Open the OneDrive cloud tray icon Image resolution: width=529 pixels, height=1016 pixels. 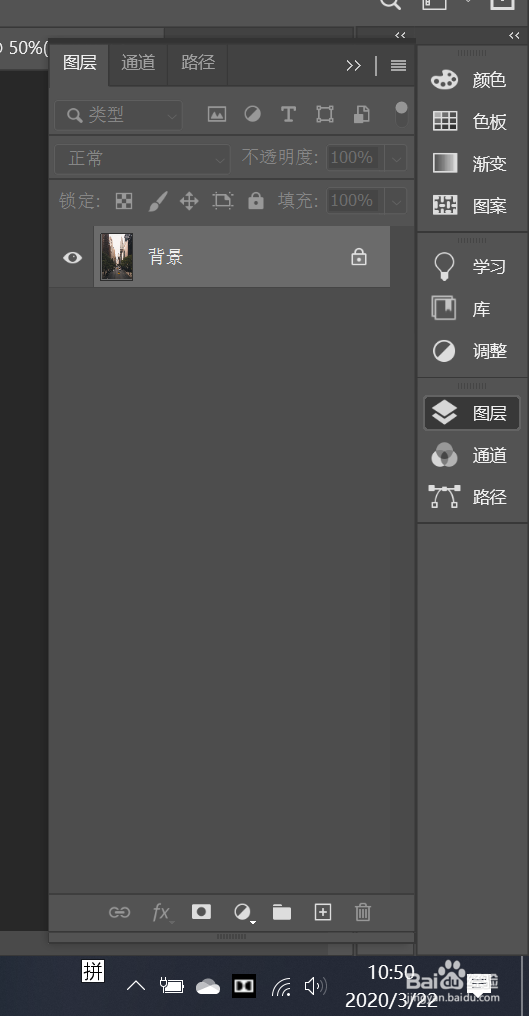click(x=208, y=987)
